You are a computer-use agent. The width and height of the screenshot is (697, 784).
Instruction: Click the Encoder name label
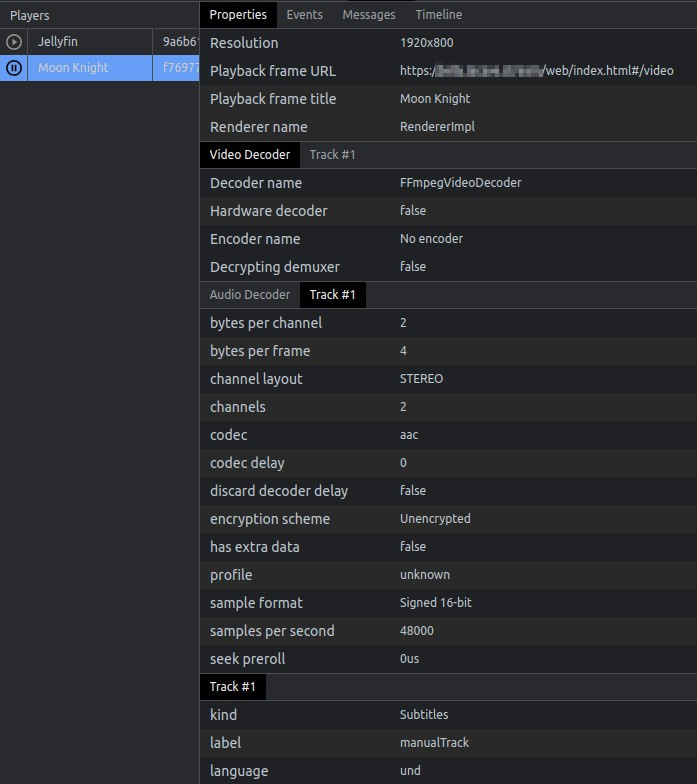click(255, 239)
